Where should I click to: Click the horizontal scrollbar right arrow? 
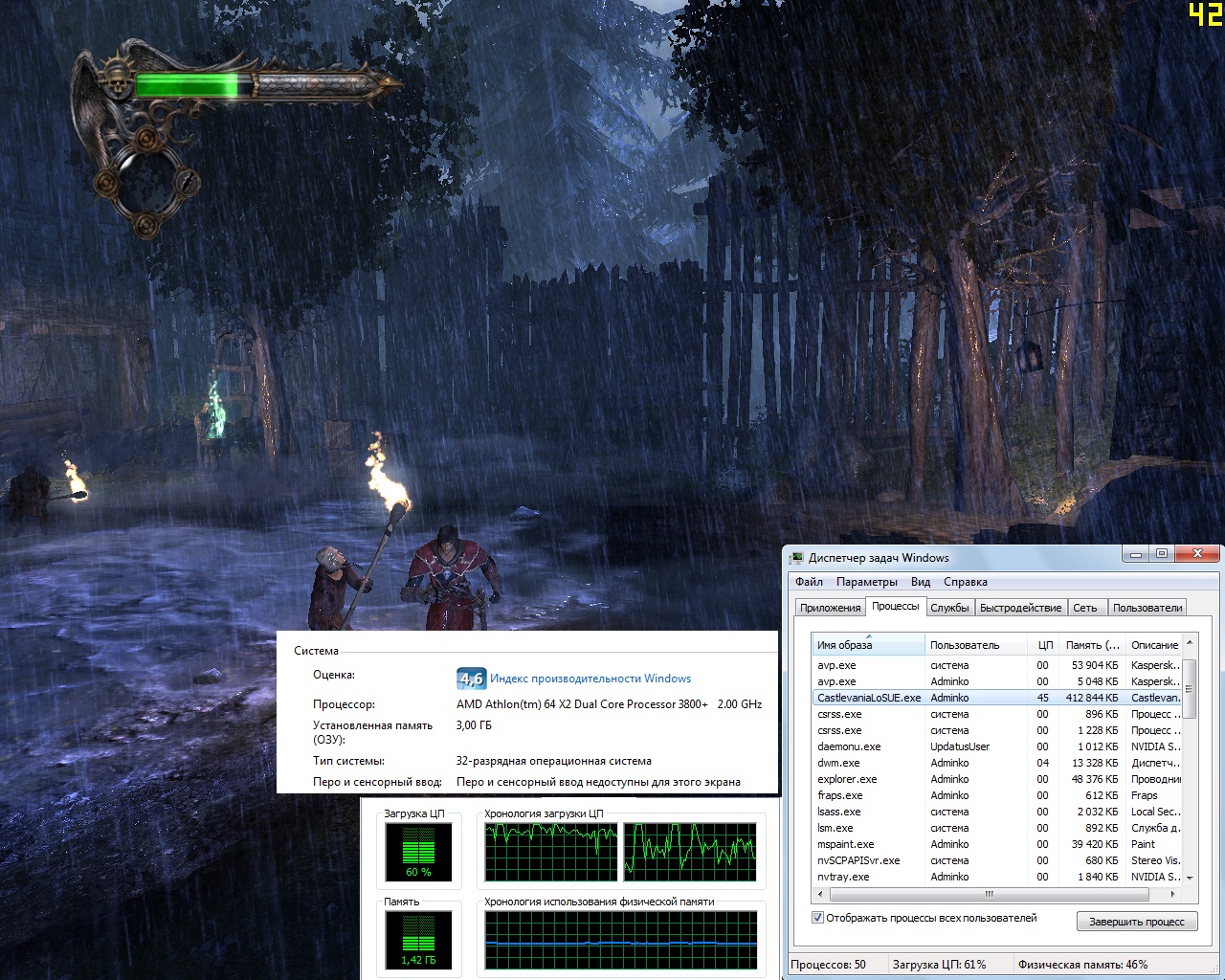[1173, 894]
